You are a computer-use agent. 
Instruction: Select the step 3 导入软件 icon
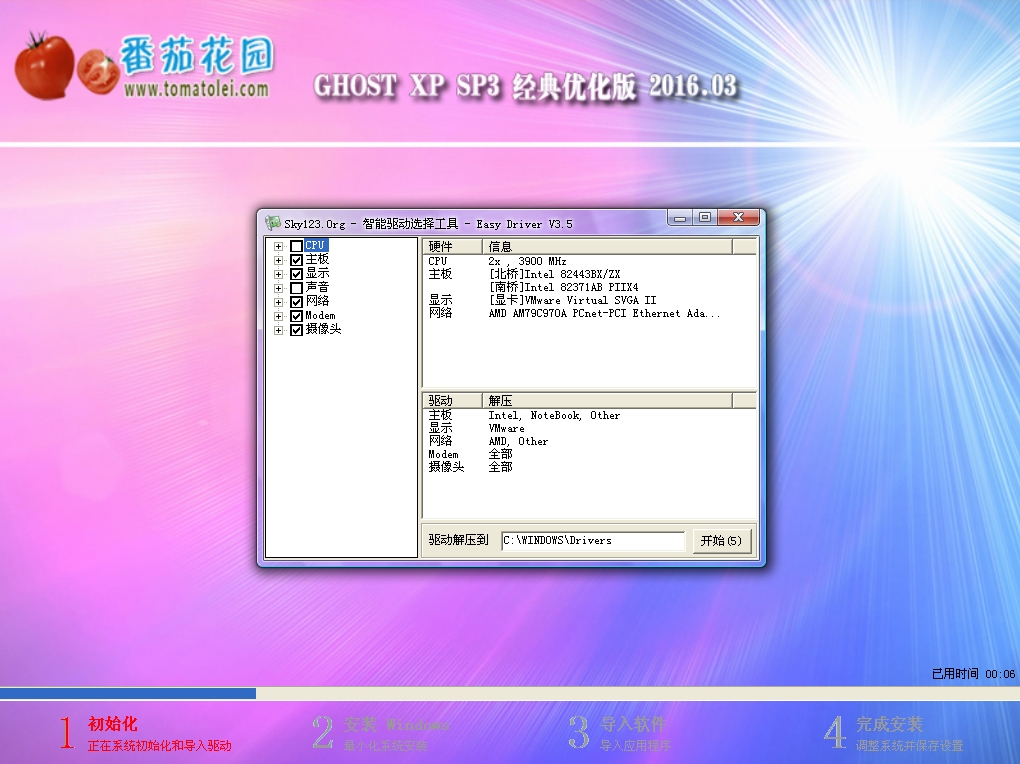click(579, 731)
